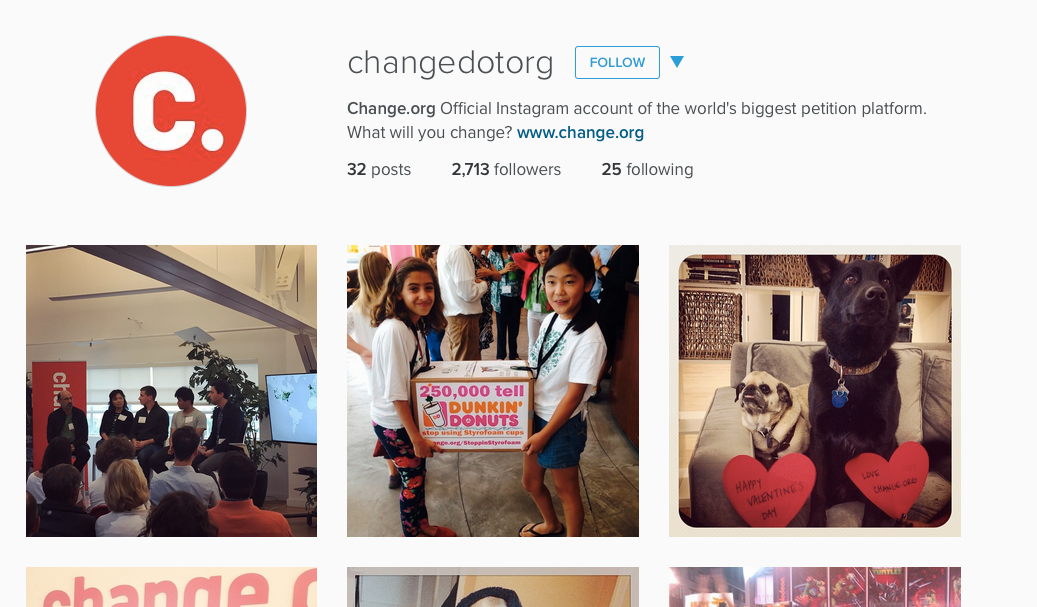Open the partially visible change logo post

click(171, 587)
